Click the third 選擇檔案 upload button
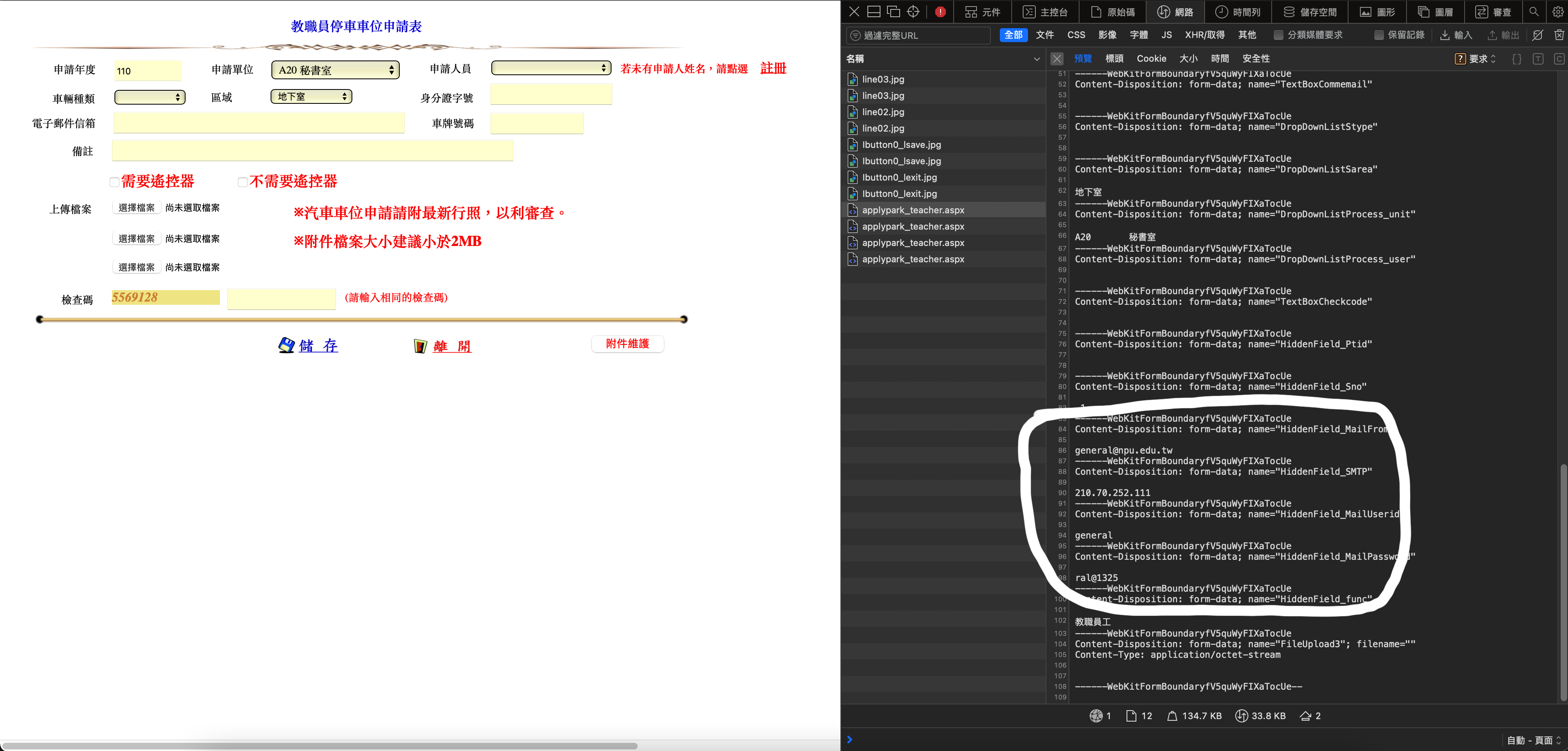Viewport: 1568px width, 751px height. coord(137,267)
